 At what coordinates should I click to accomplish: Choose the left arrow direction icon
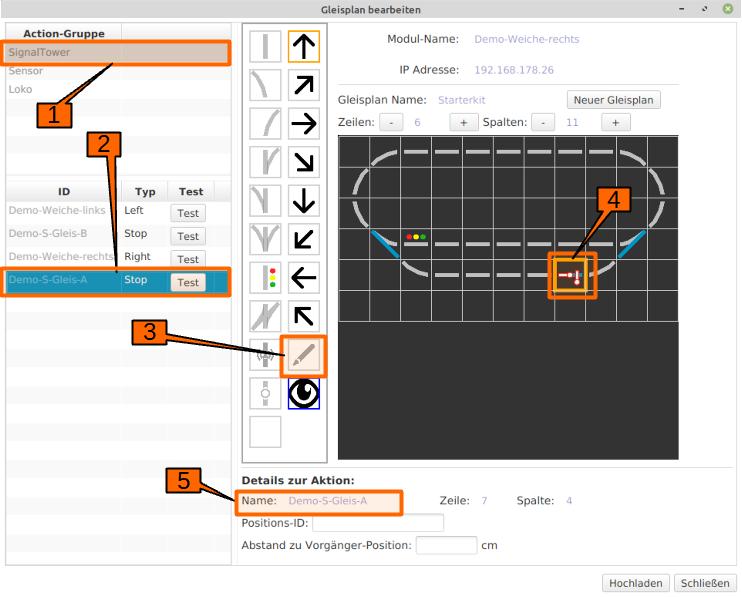tap(303, 277)
